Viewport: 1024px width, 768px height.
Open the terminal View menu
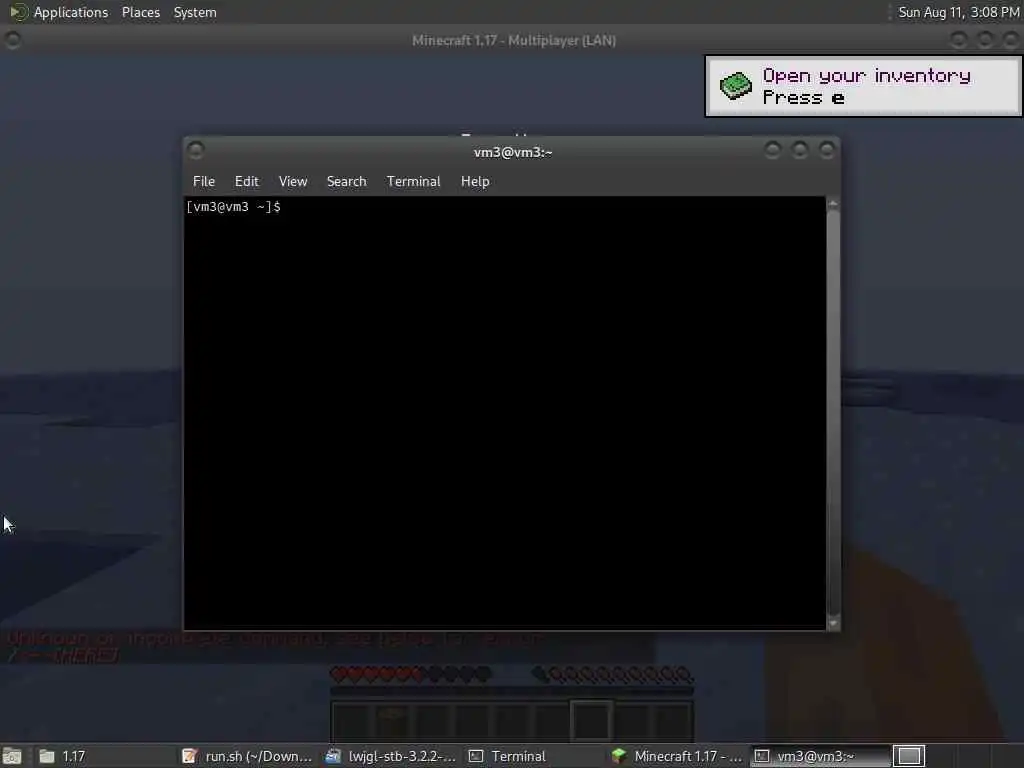click(293, 182)
